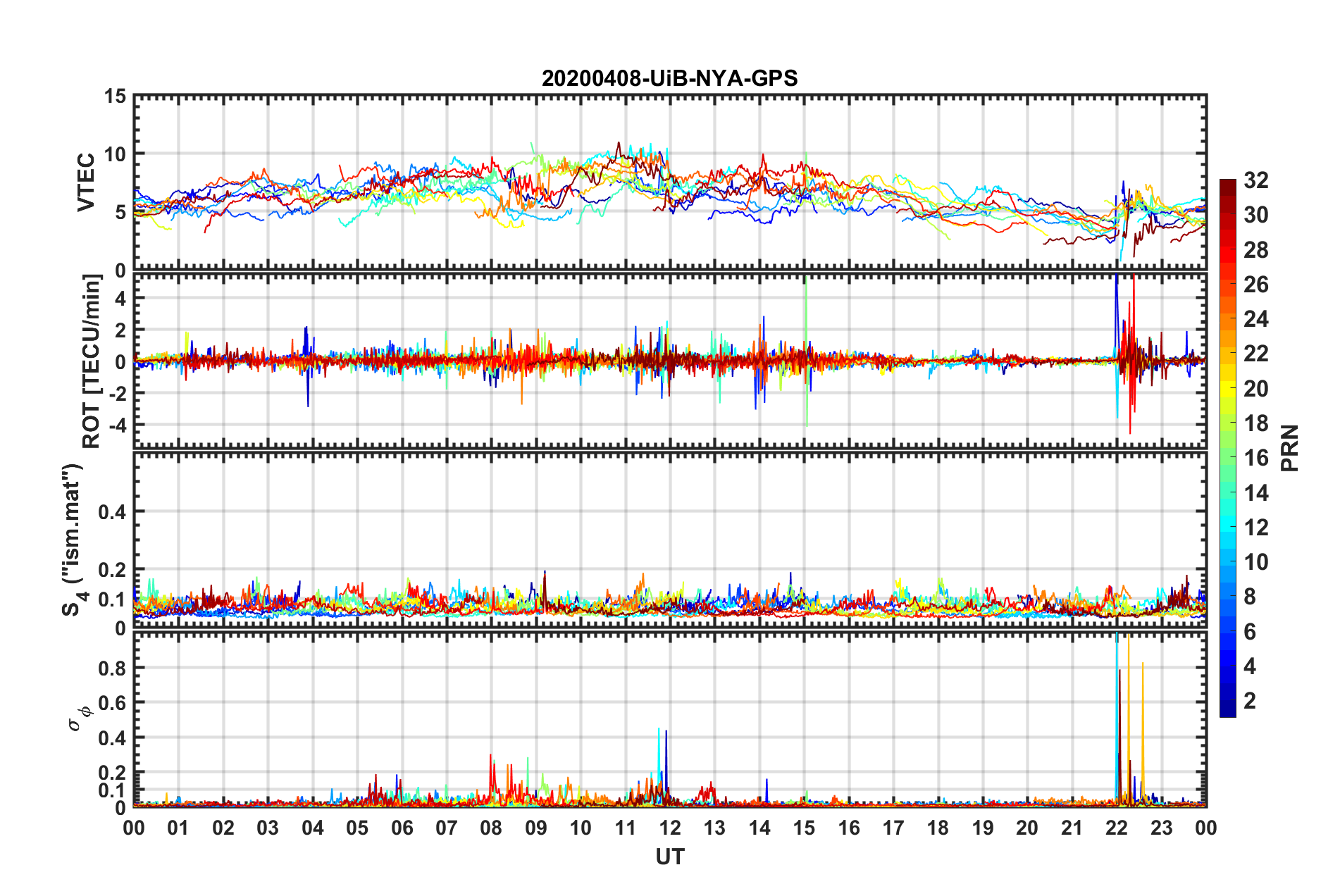Click ROT axis tick label -2
The image size is (1340, 896).
[x=117, y=394]
